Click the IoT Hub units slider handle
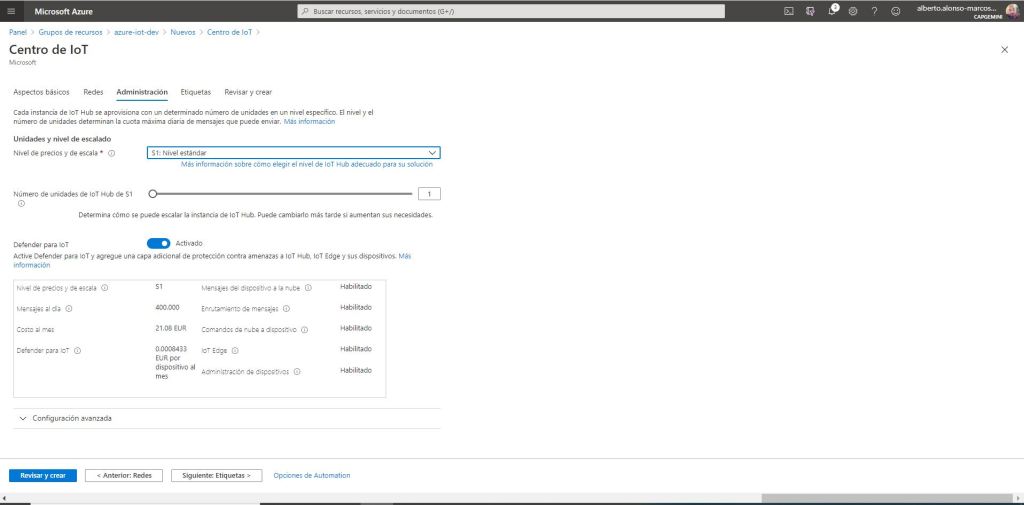 pyautogui.click(x=152, y=194)
